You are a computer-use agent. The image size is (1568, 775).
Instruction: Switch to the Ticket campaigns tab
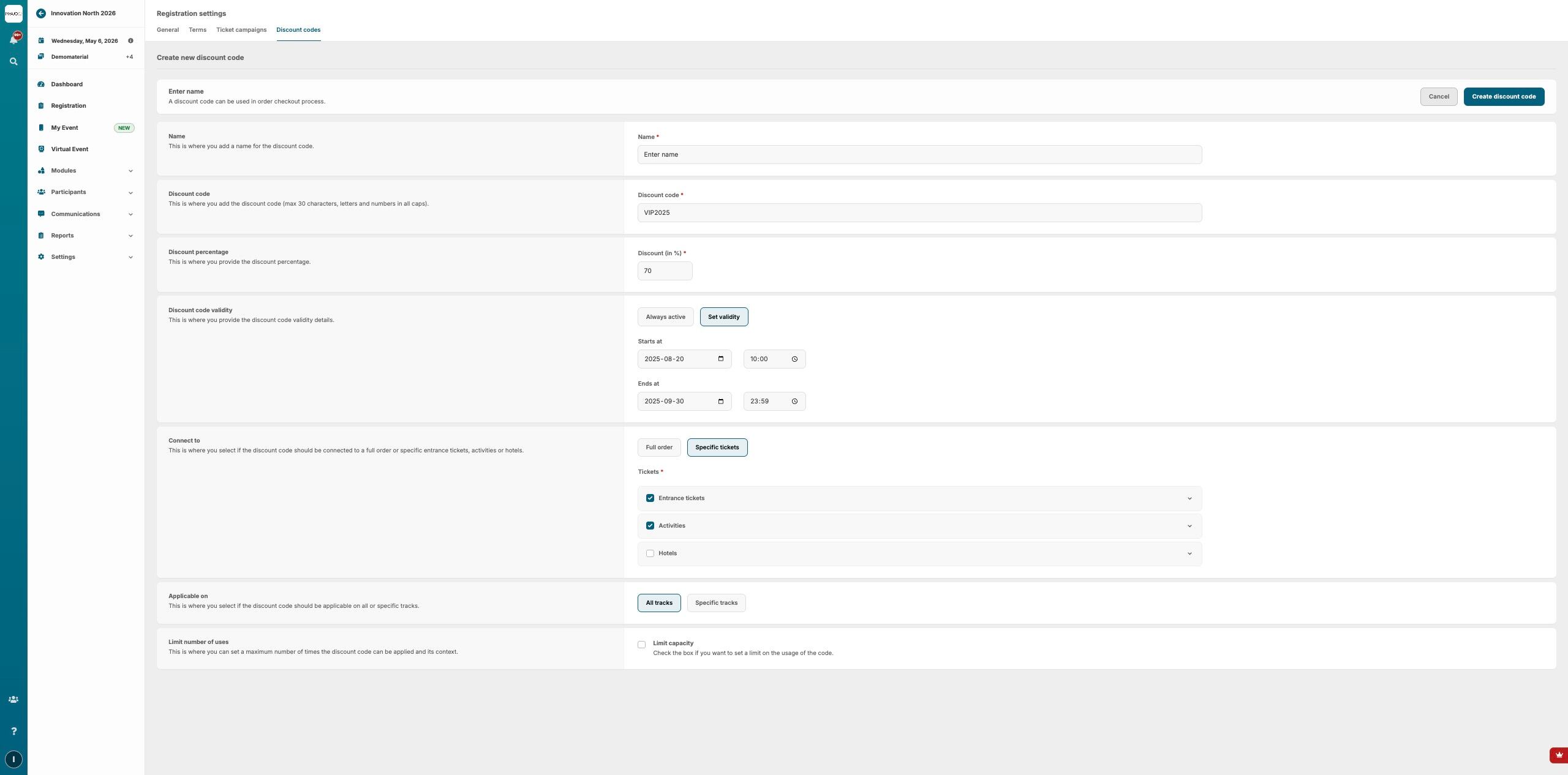pos(241,30)
